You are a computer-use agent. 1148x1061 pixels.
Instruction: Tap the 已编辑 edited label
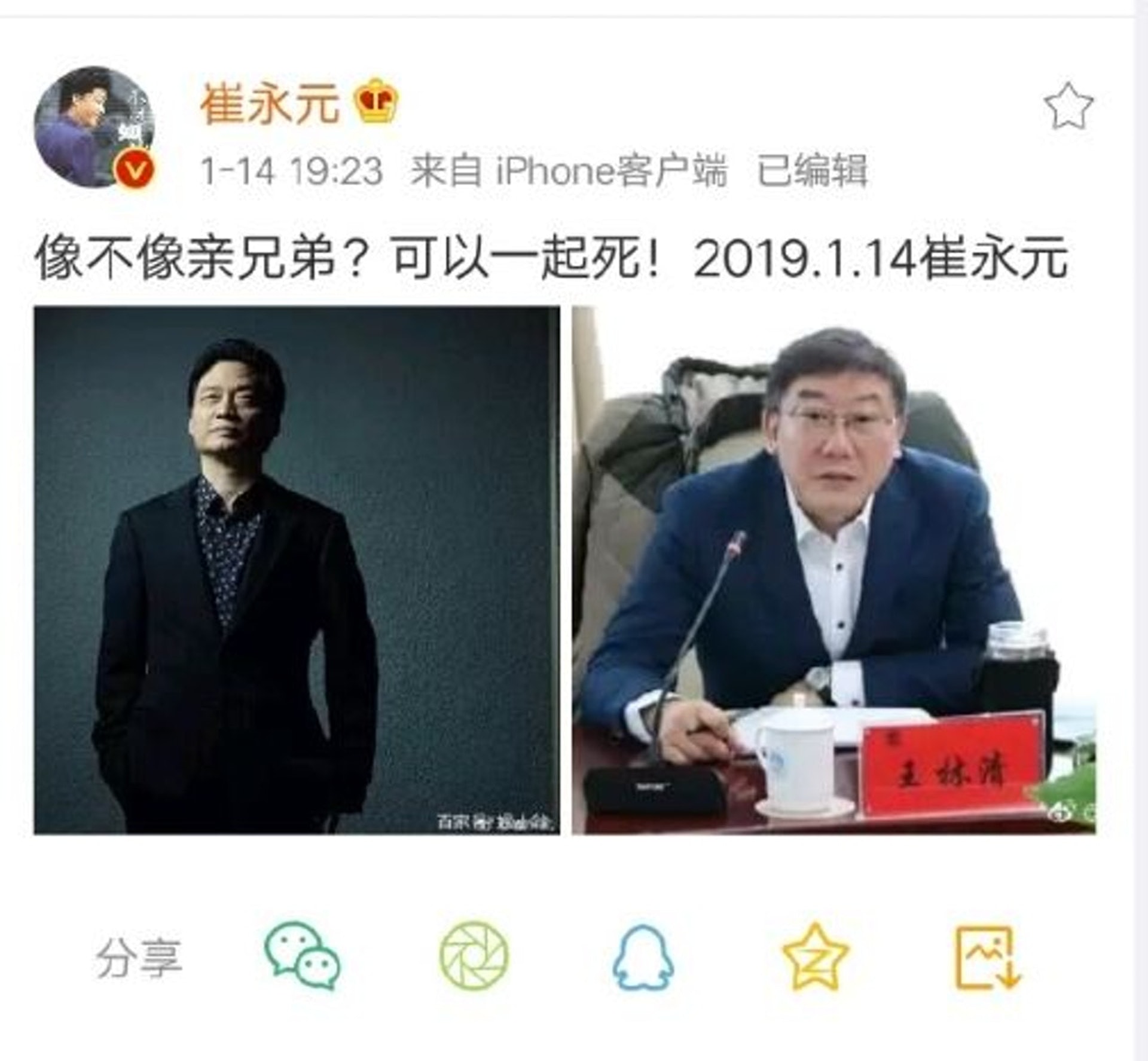(812, 171)
